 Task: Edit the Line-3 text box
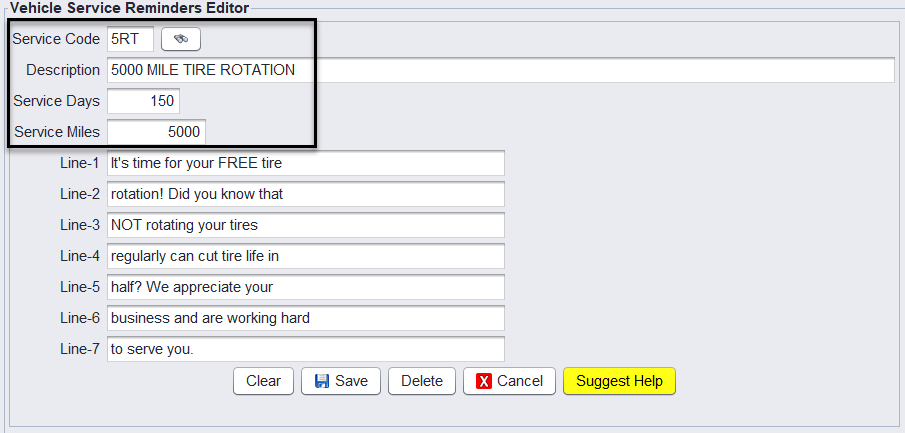coord(305,225)
